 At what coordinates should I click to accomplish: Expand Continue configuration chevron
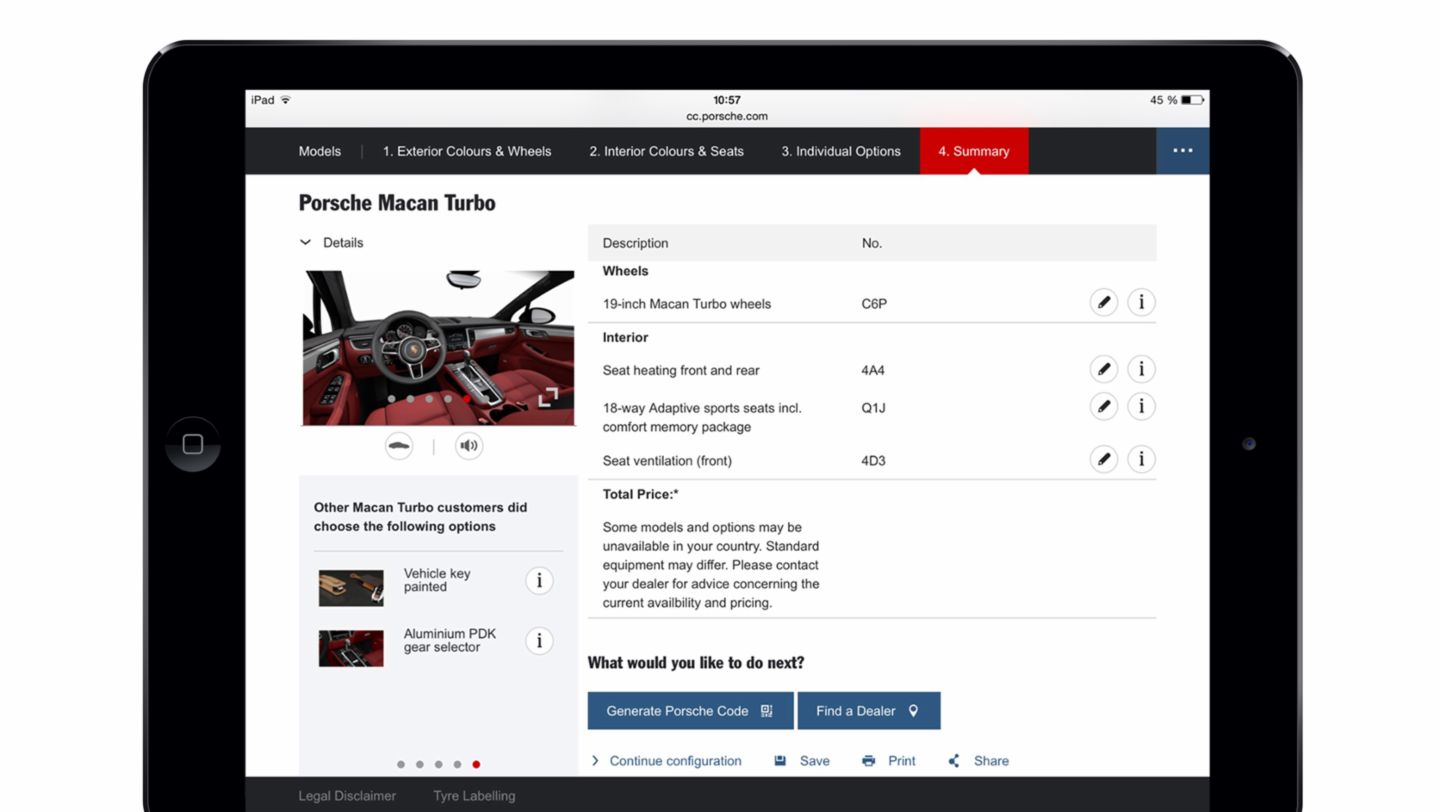coord(594,760)
